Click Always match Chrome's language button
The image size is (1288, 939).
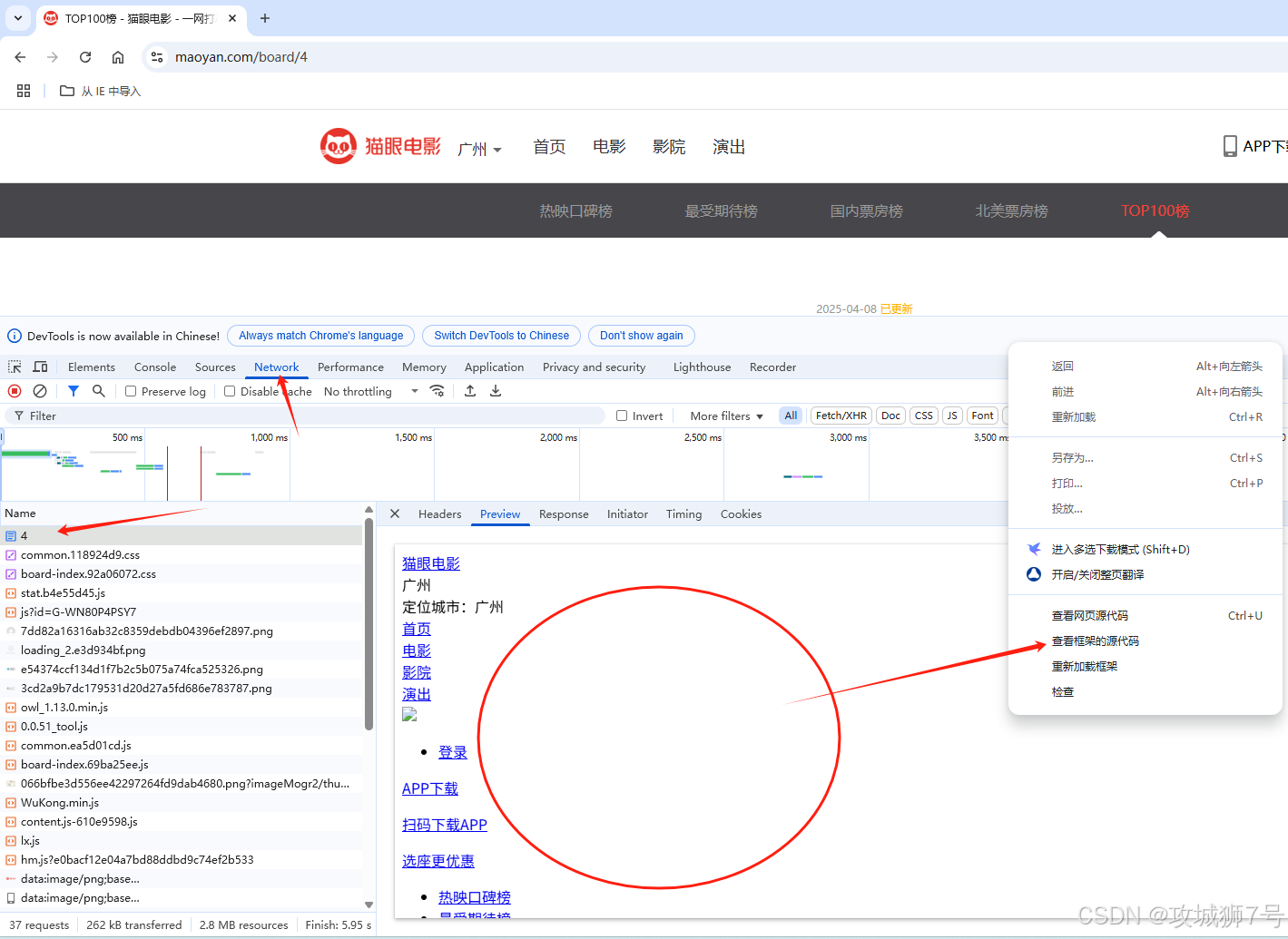(x=321, y=336)
